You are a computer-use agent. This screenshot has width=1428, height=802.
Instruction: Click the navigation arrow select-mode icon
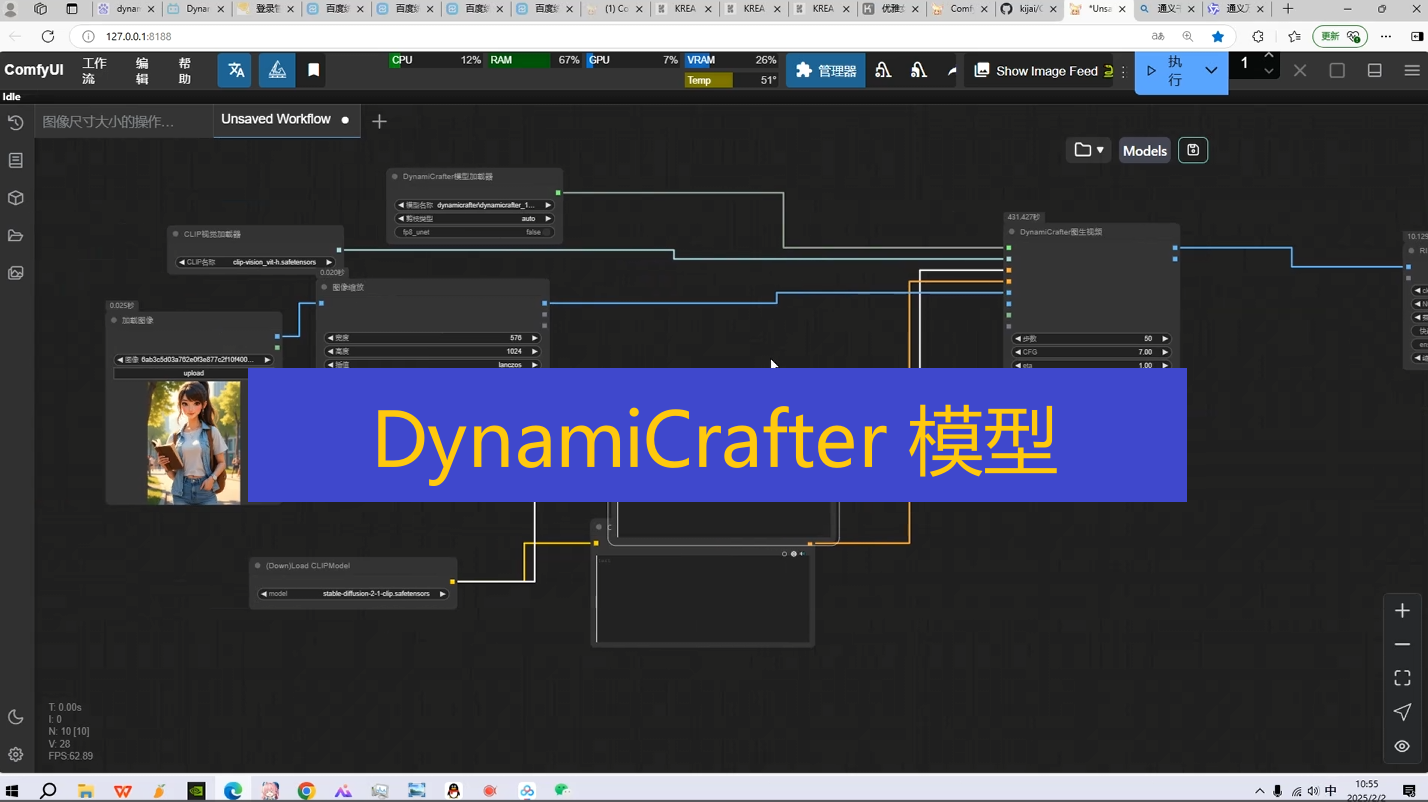1402,712
